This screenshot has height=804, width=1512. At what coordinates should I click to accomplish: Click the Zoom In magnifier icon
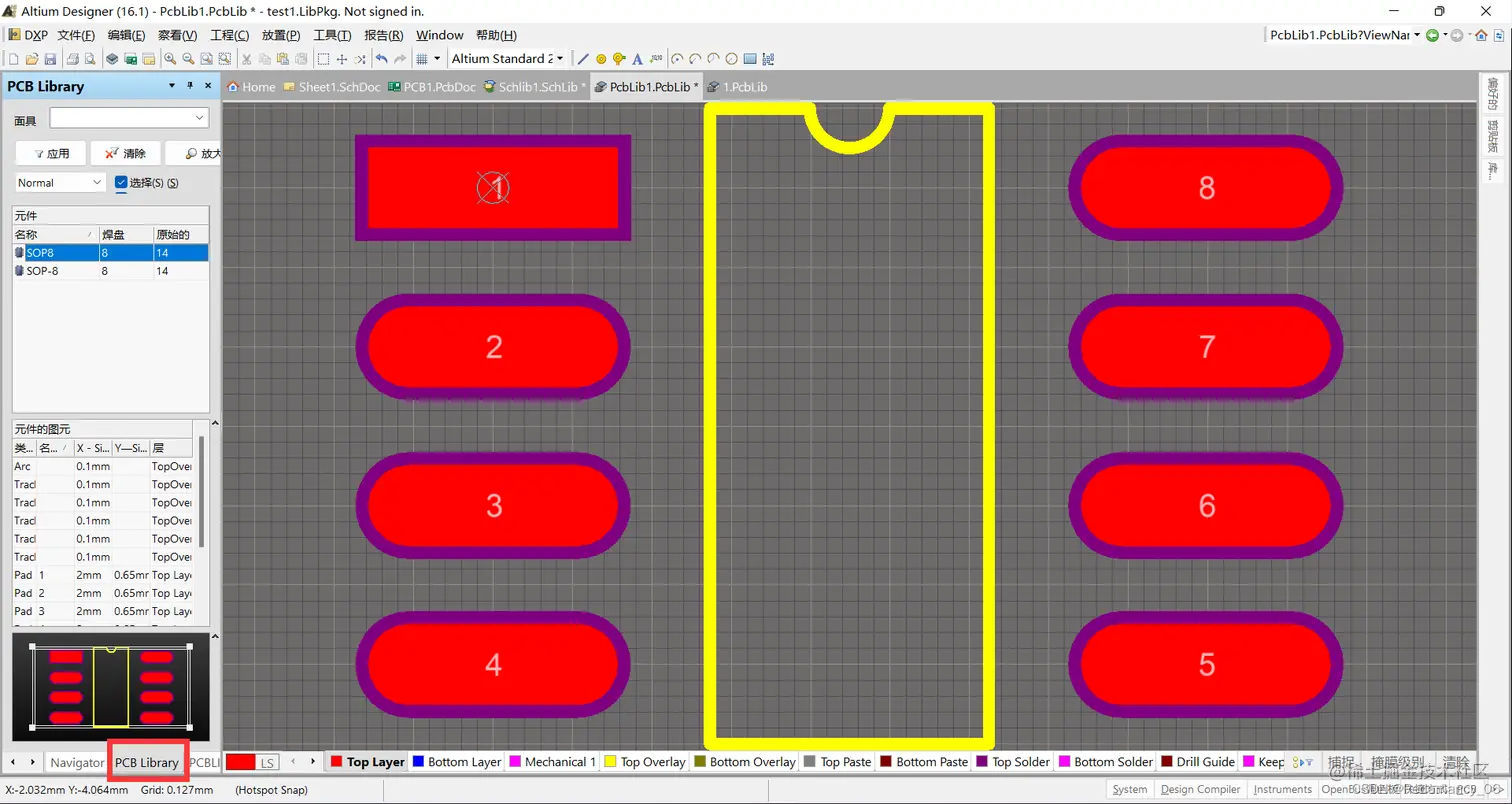(170, 59)
